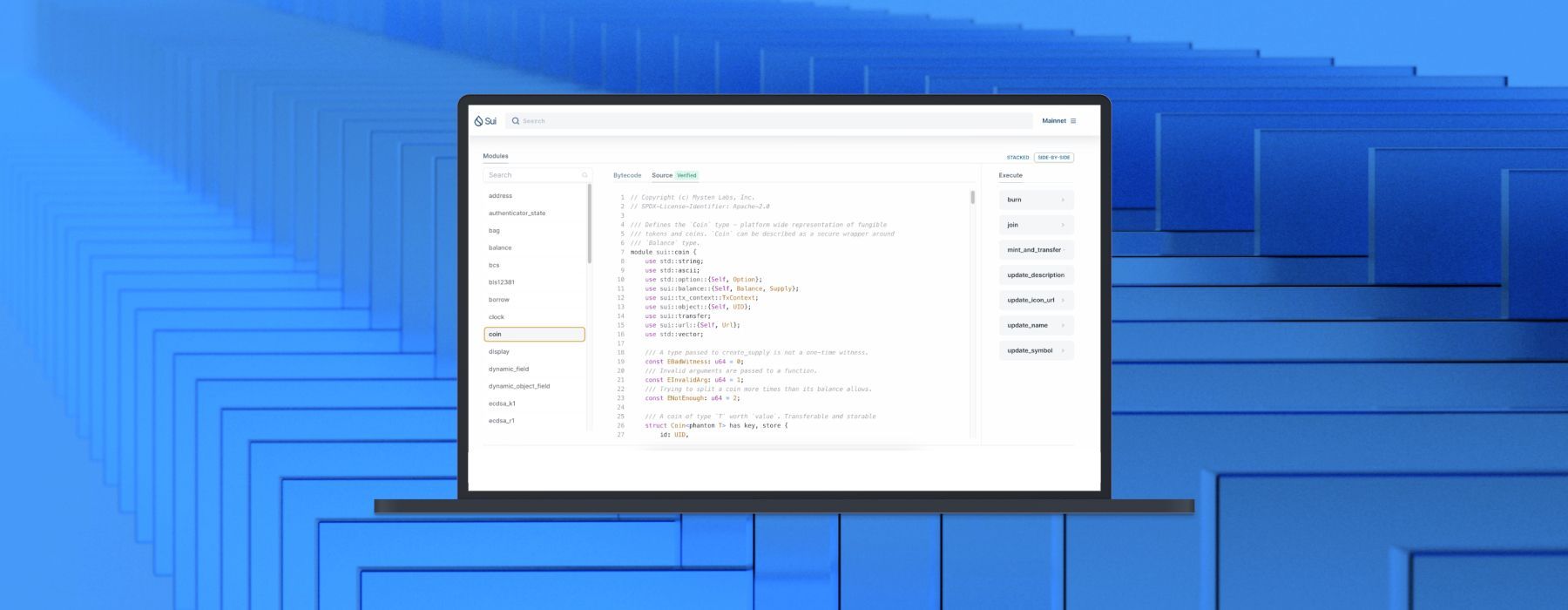Select the address module
Viewport: 1568px width, 610px height.
point(535,196)
